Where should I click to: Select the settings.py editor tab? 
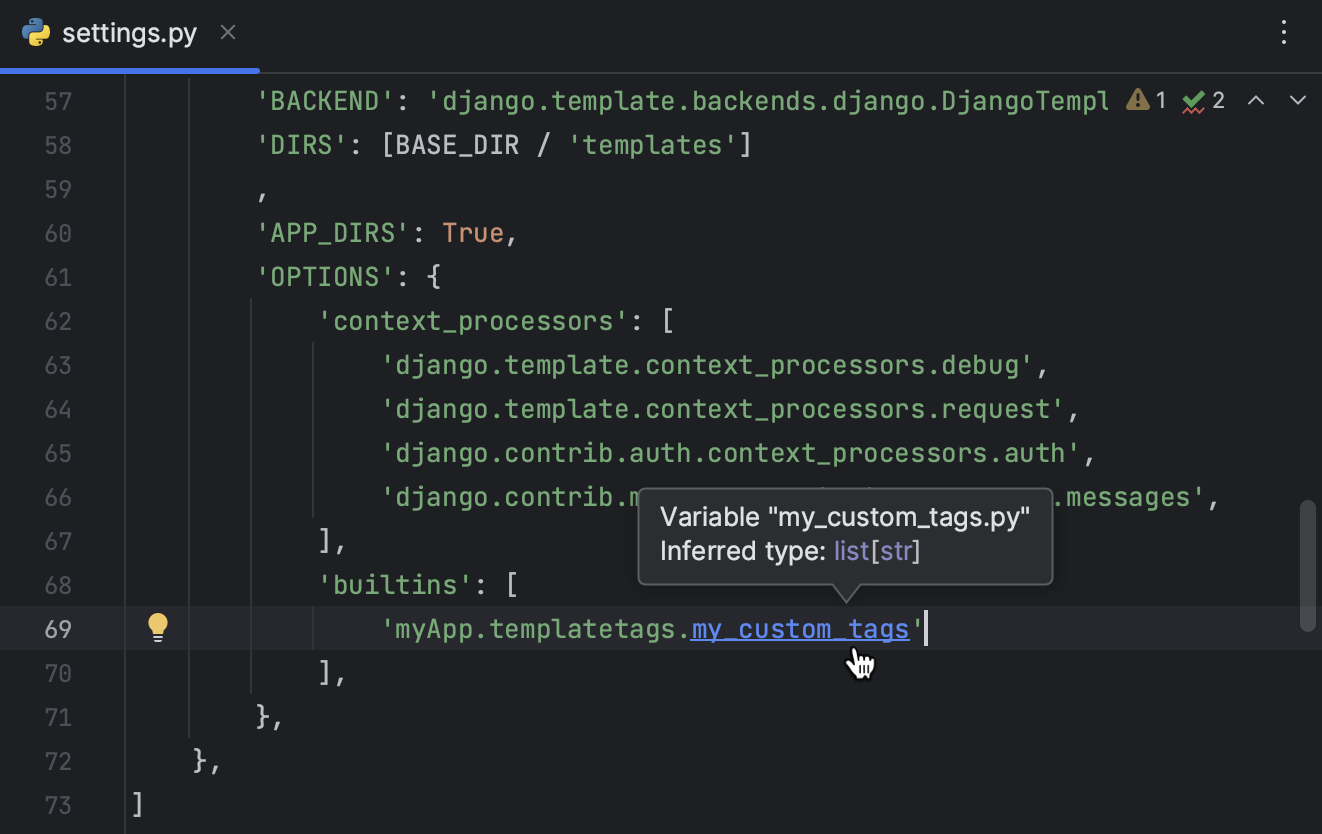pos(130,32)
